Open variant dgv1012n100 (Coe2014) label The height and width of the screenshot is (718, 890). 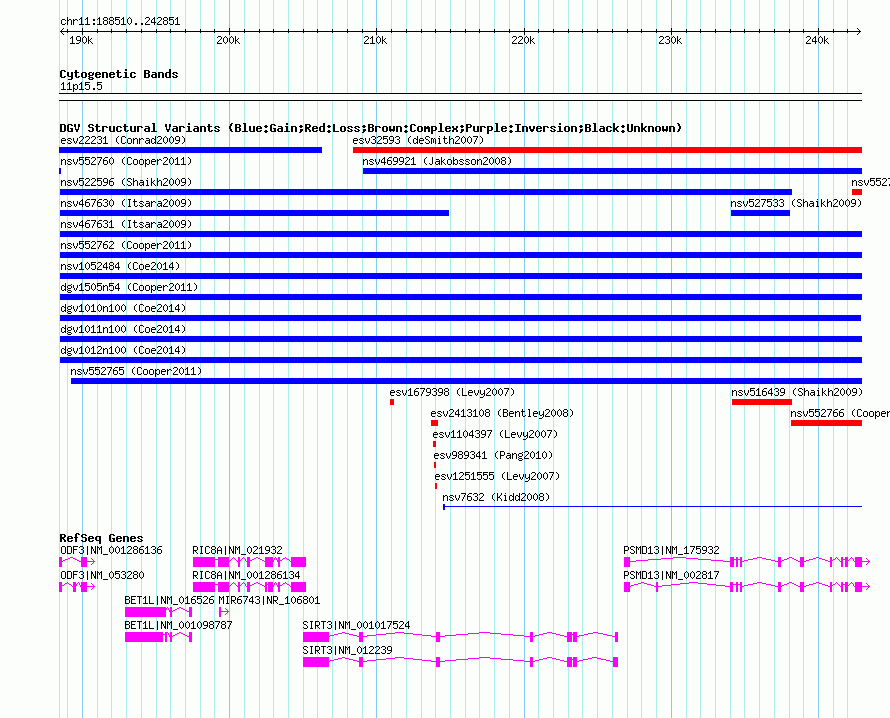(123, 350)
